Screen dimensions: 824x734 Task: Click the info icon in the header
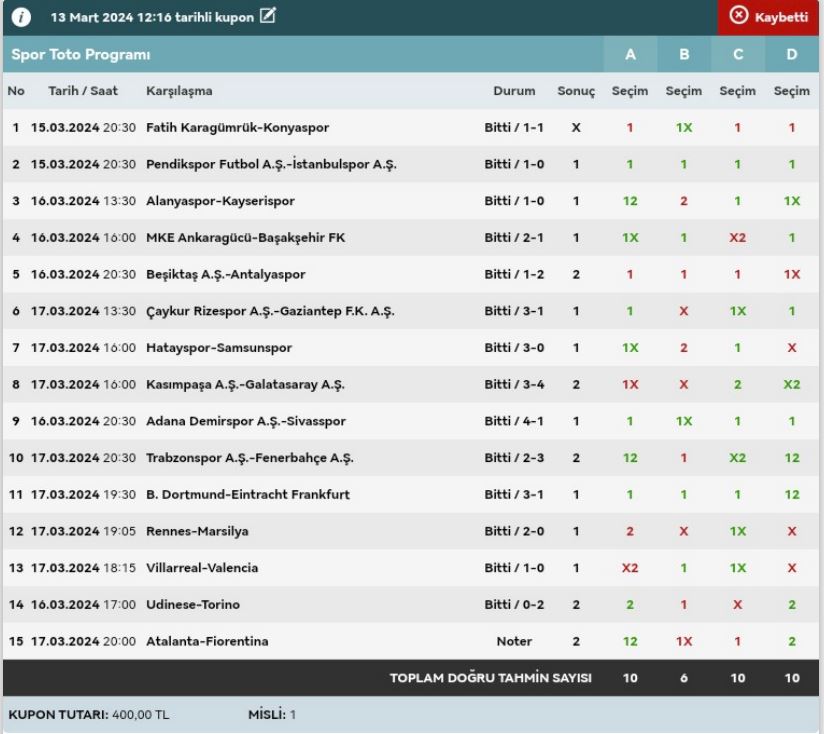point(21,17)
